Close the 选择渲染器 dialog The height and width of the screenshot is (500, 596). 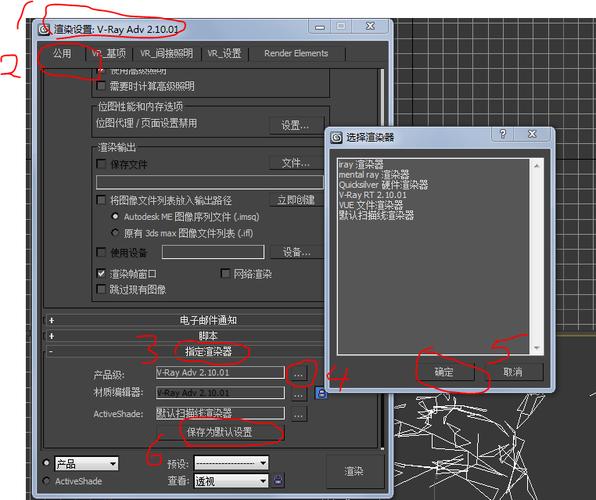pyautogui.click(x=532, y=134)
